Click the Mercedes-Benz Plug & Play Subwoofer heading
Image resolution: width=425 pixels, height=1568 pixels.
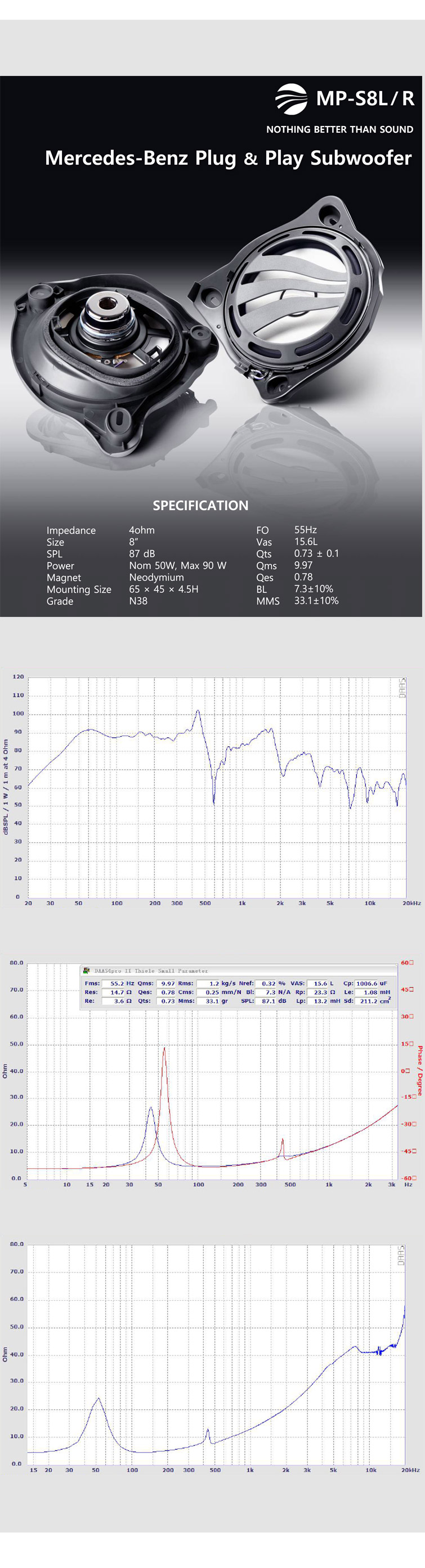(229, 158)
